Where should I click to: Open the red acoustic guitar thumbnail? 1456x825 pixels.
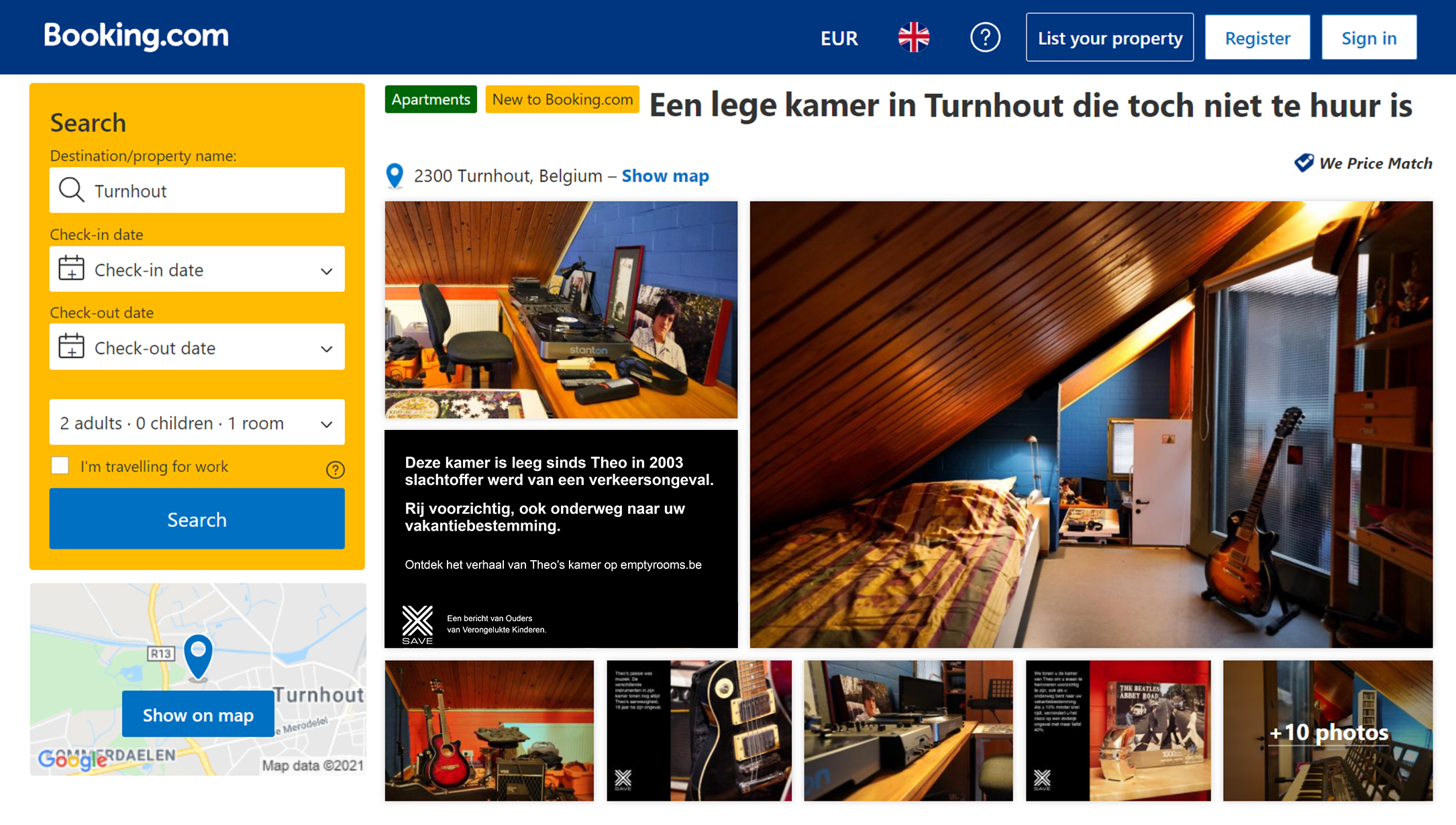[489, 730]
